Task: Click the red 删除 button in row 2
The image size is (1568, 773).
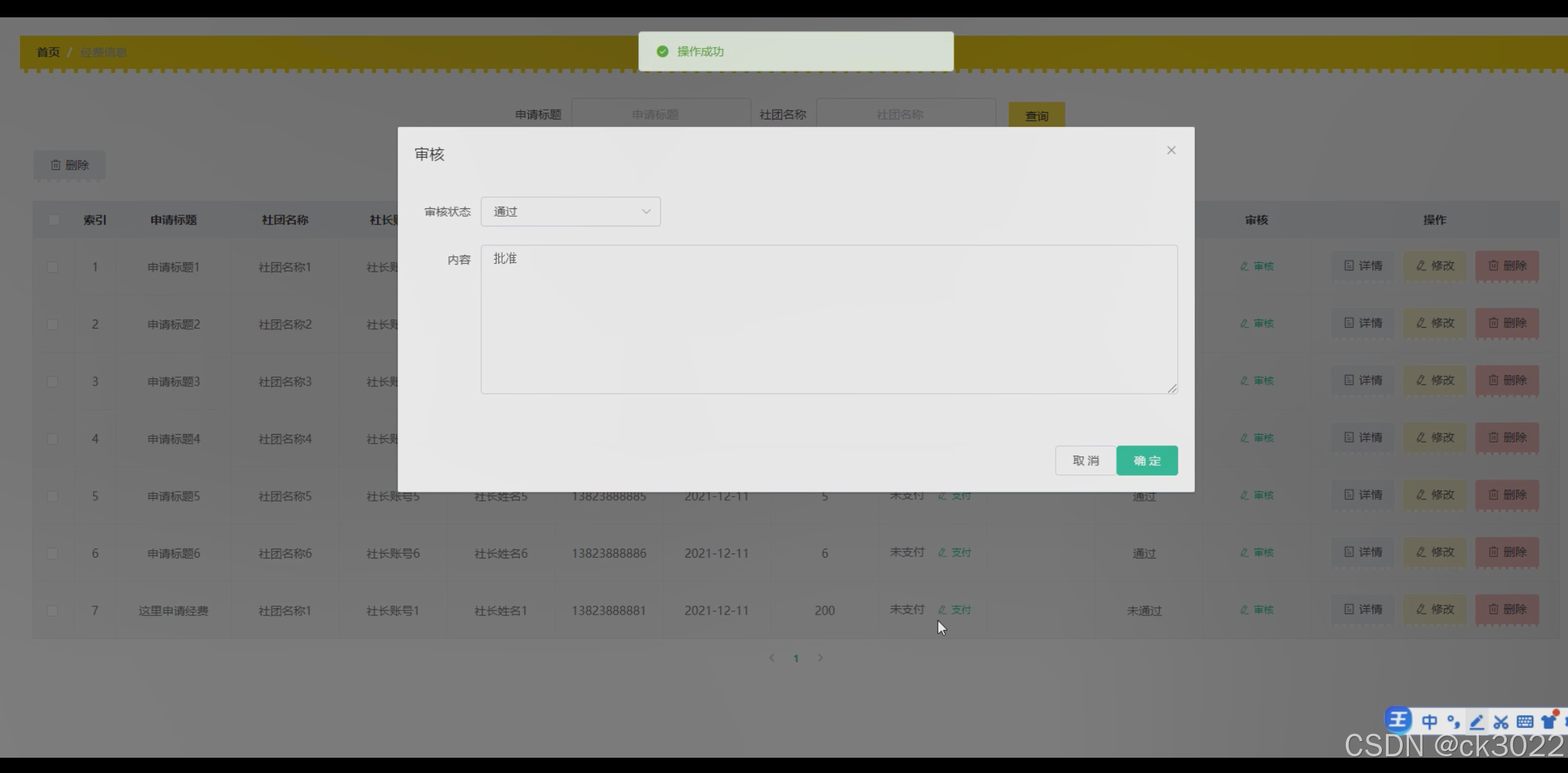Action: coord(1506,323)
